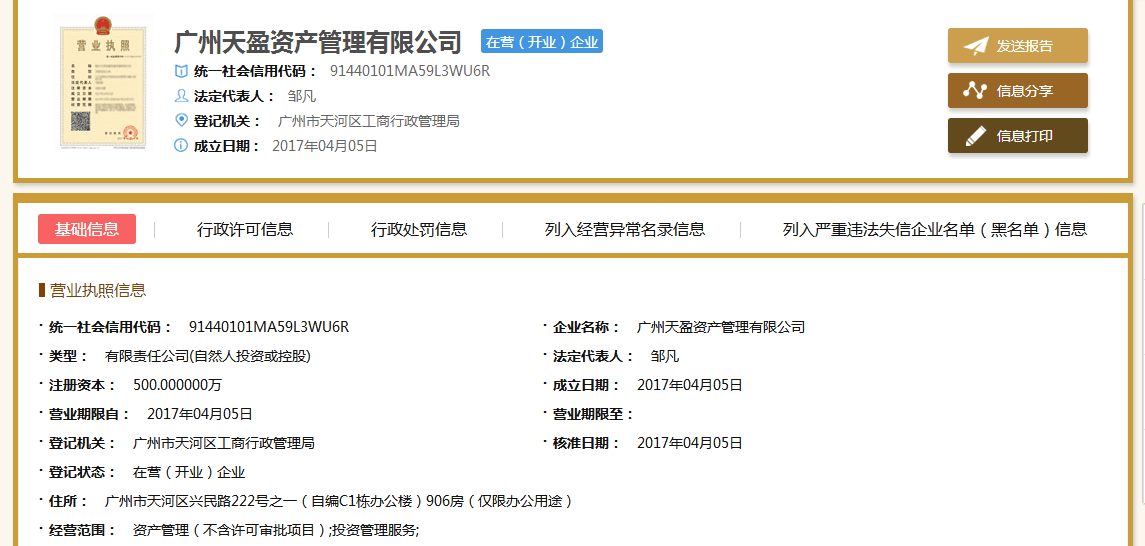This screenshot has width=1145, height=546.
Task: Click the pencil icon on 信息打印
Action: tap(976, 136)
